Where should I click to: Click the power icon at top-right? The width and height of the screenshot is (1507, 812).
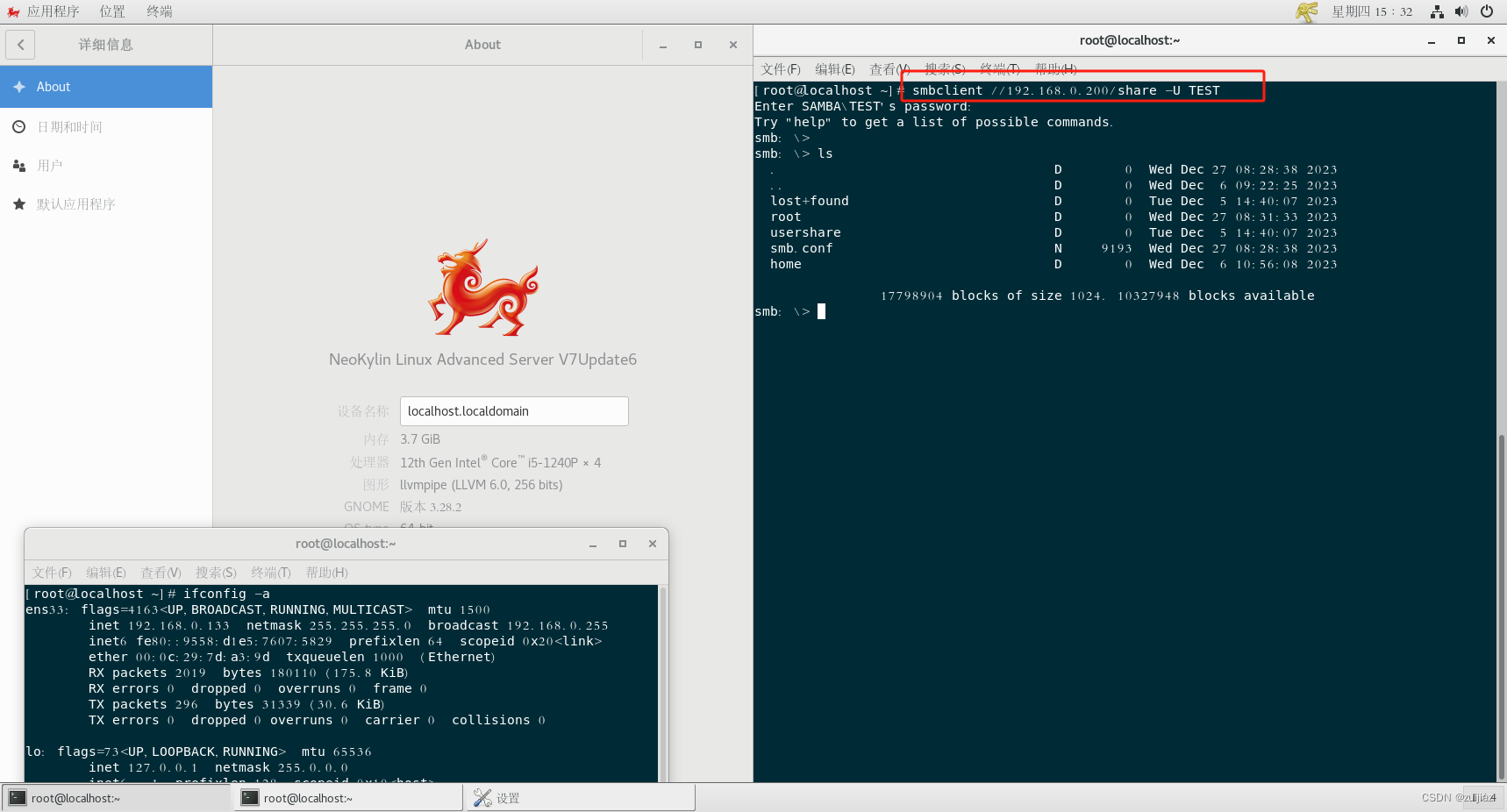point(1486,11)
